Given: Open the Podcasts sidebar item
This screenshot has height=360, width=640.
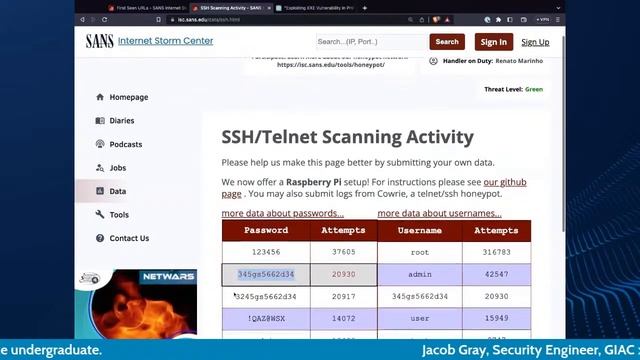Looking at the screenshot, I should [126, 144].
